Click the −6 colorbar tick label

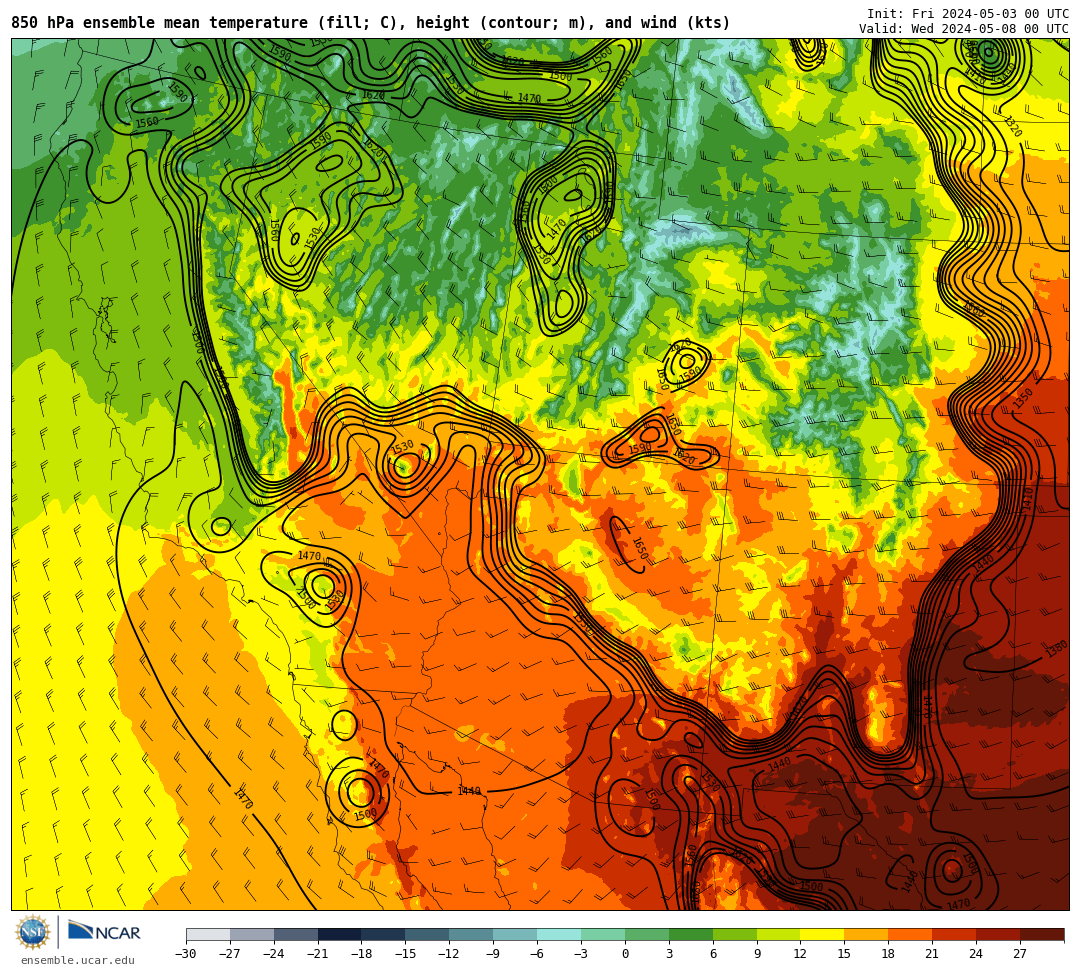[537, 954]
